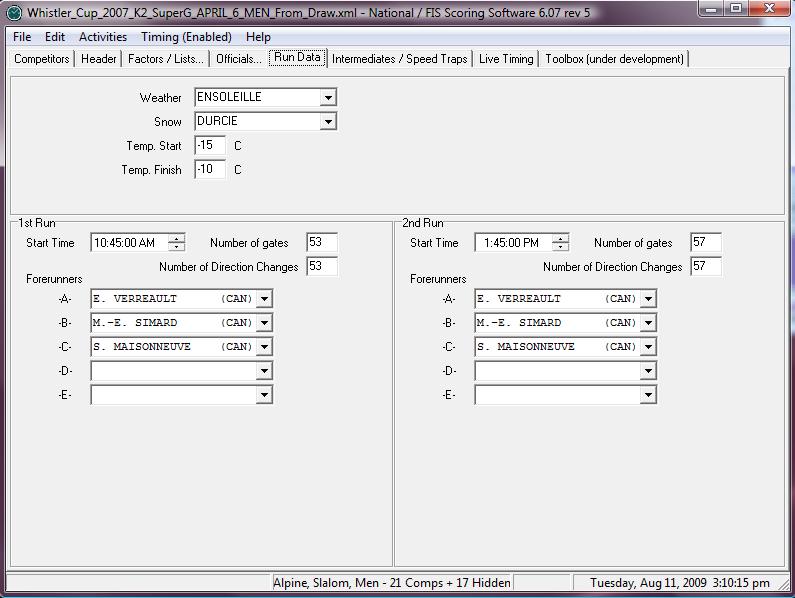Increment the 1st Run start time spinner
Image resolution: width=795 pixels, height=598 pixels.
176,238
